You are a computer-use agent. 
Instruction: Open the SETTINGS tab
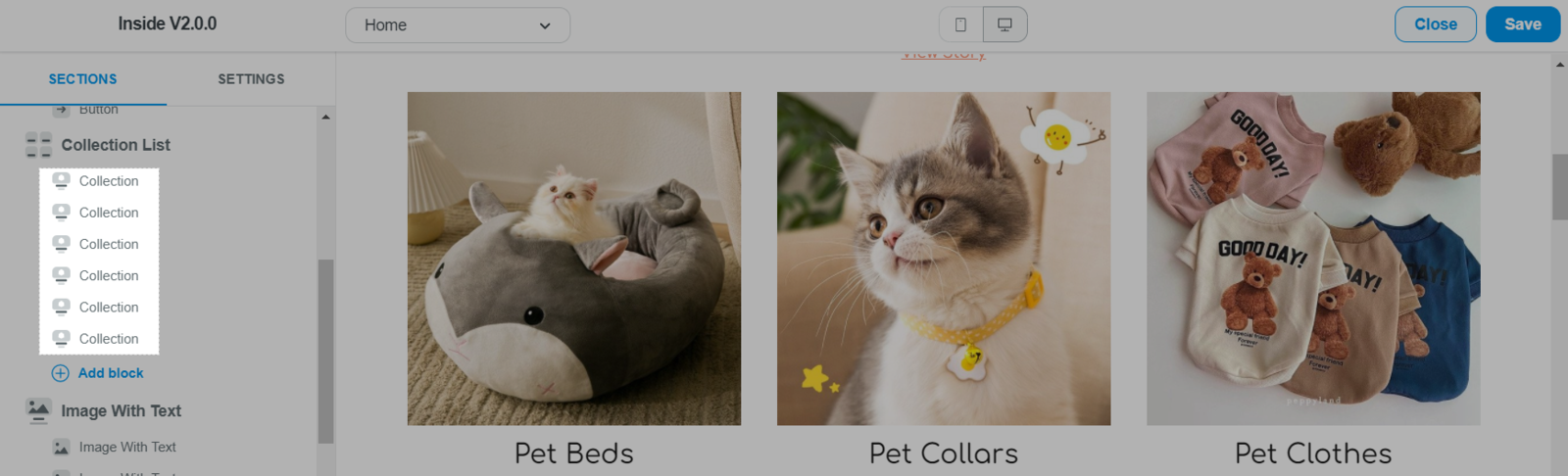click(x=251, y=79)
